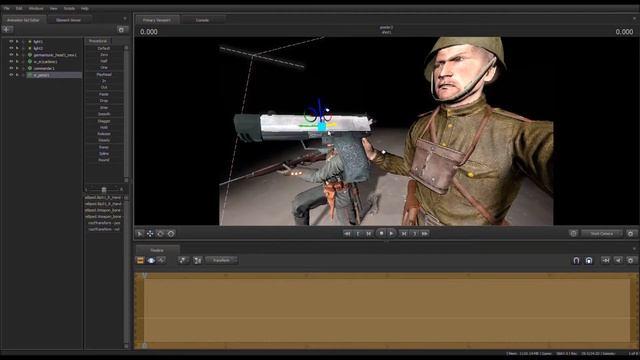Open the viewport settings gear
Viewport: 640px width, 360px height.
[631, 234]
